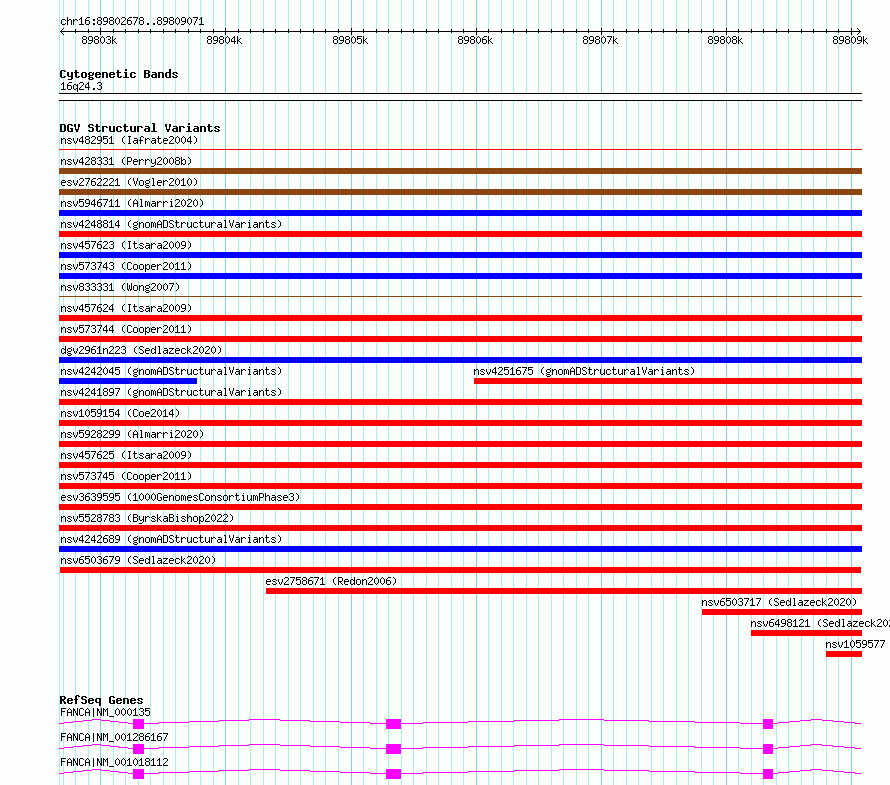Open the nsv457623 (Itsara2009) label
Screen dimensions: 890x785
point(126,245)
